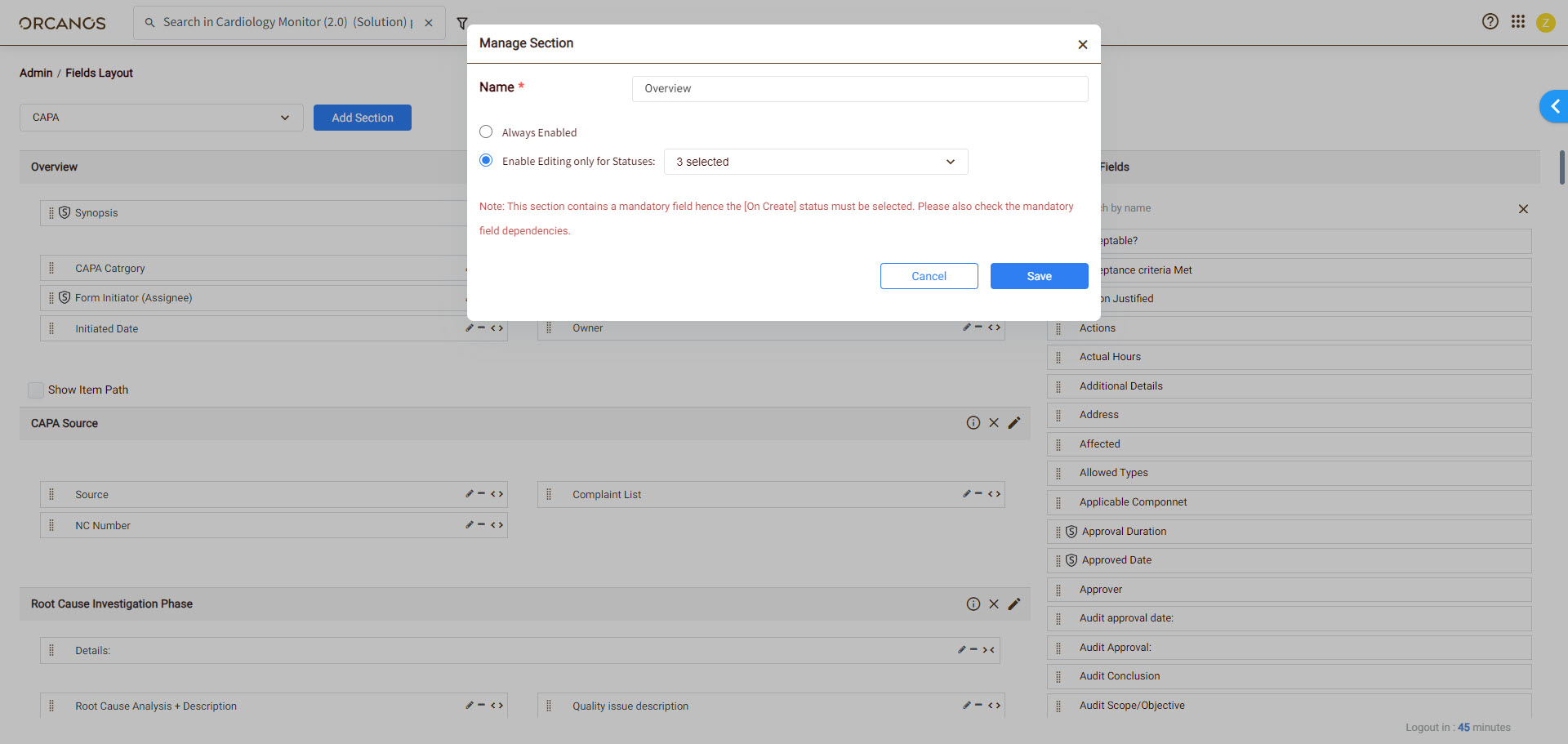
Task: Expand the blue side panel arrow
Action: [x=1554, y=106]
